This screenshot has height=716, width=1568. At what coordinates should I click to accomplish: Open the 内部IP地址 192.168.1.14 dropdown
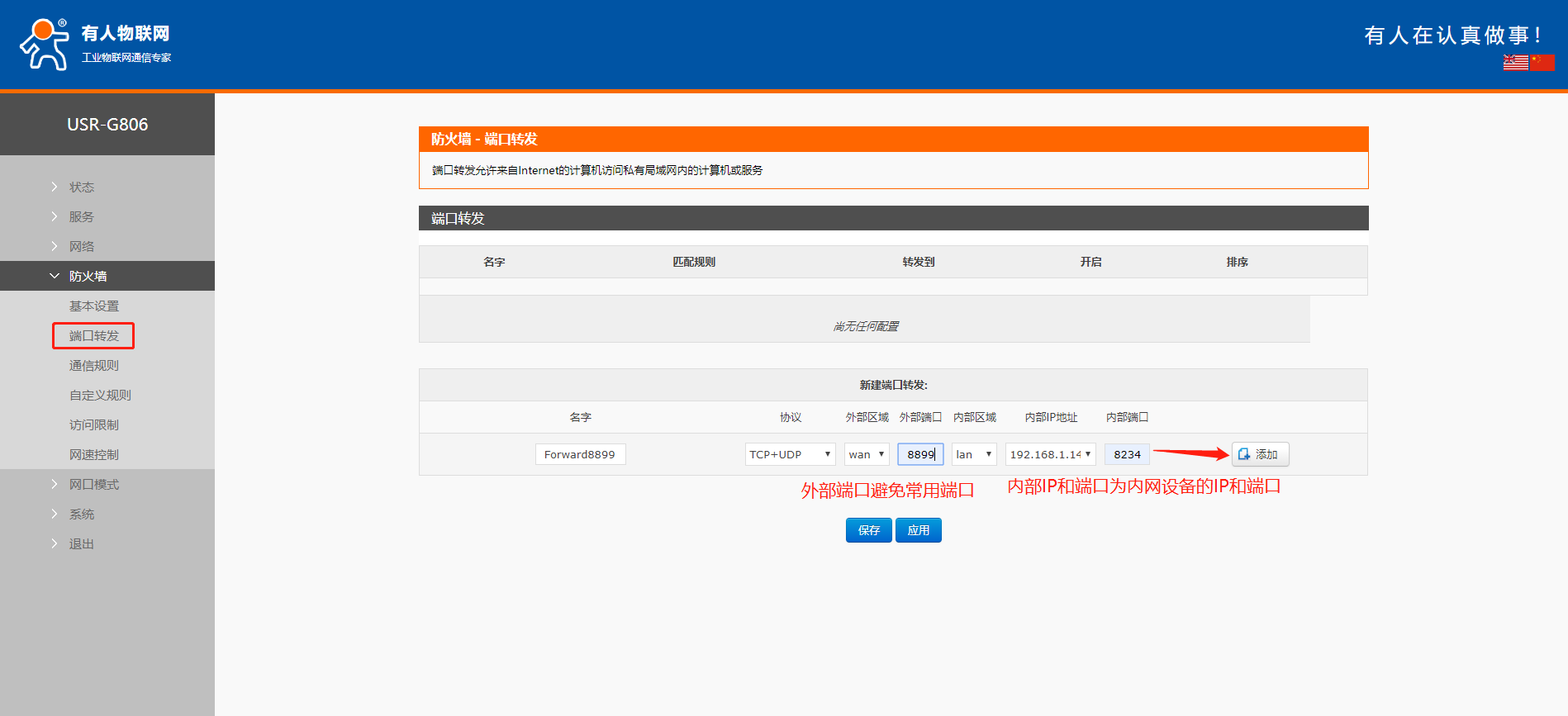coord(1050,454)
